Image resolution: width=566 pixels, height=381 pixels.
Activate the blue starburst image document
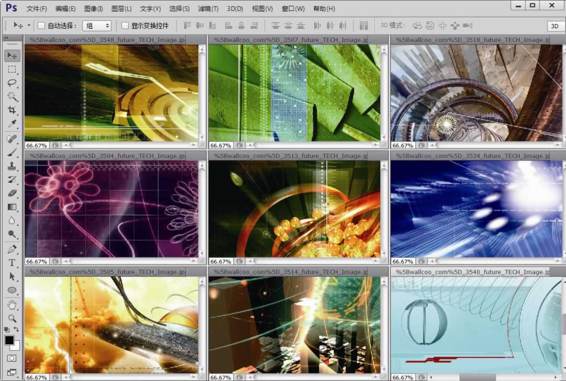pos(476,208)
